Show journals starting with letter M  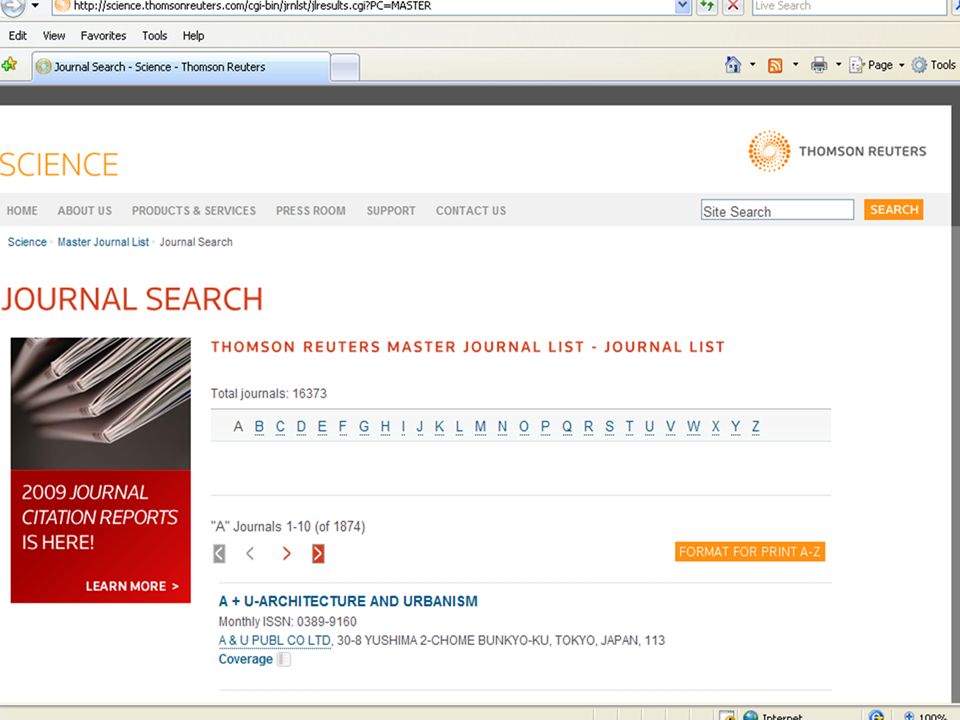click(480, 427)
